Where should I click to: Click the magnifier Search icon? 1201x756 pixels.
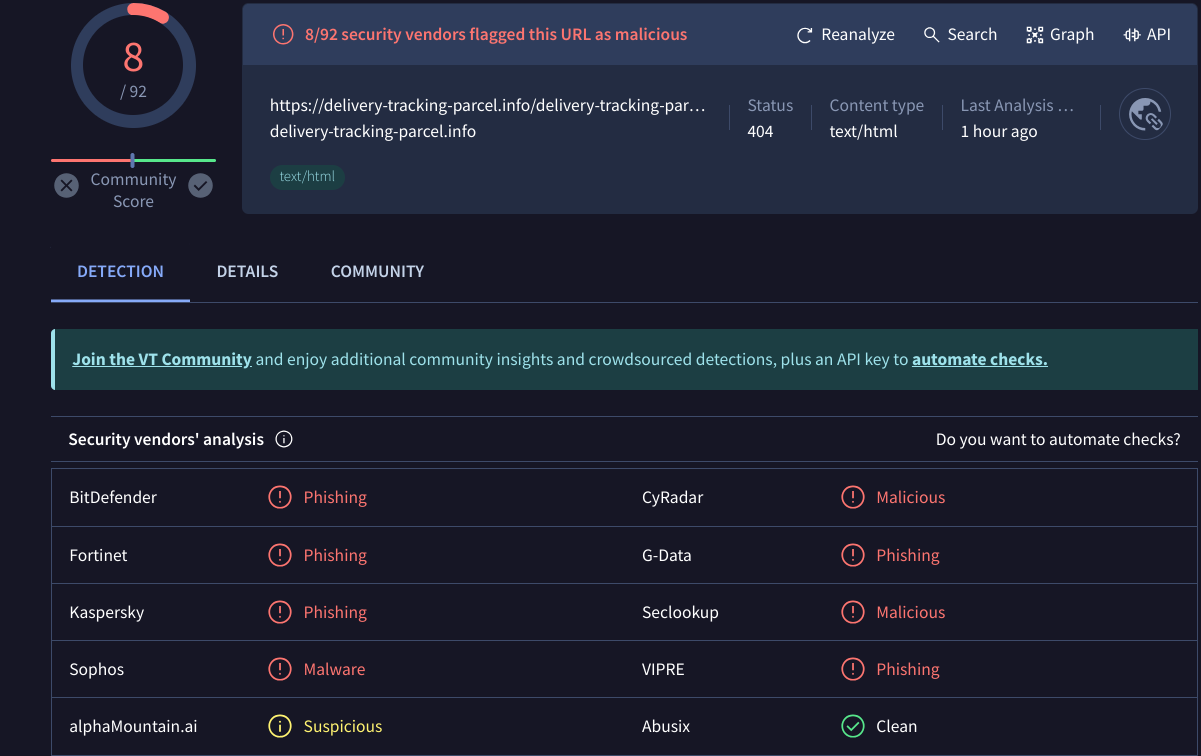click(931, 35)
